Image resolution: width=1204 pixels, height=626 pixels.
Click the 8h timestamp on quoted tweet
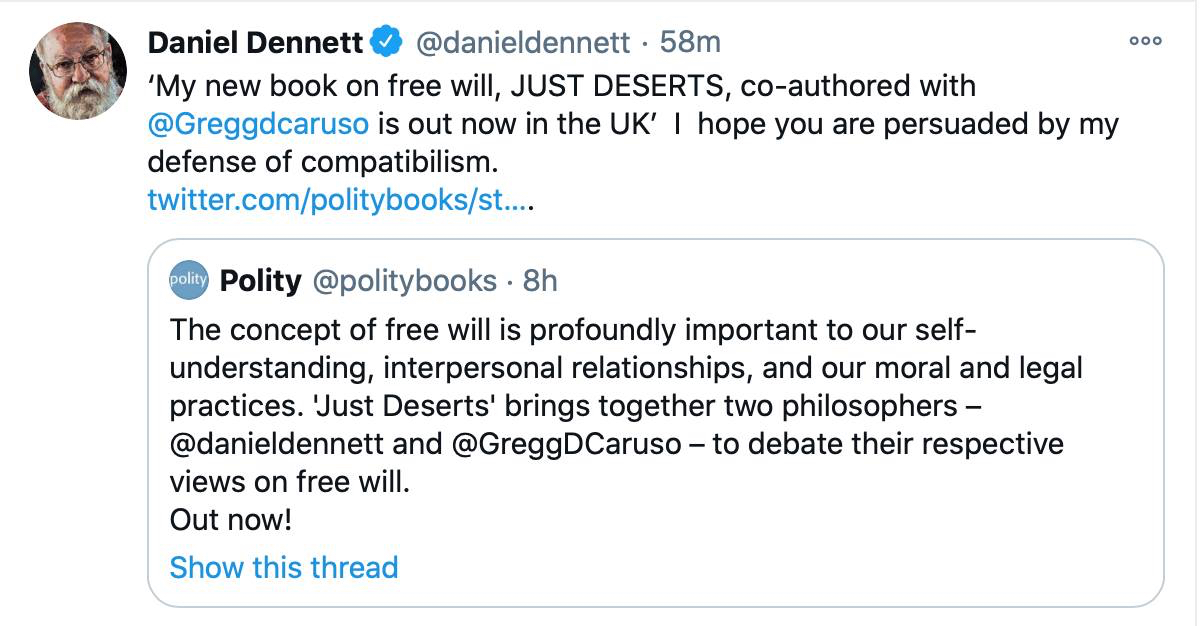tap(540, 281)
